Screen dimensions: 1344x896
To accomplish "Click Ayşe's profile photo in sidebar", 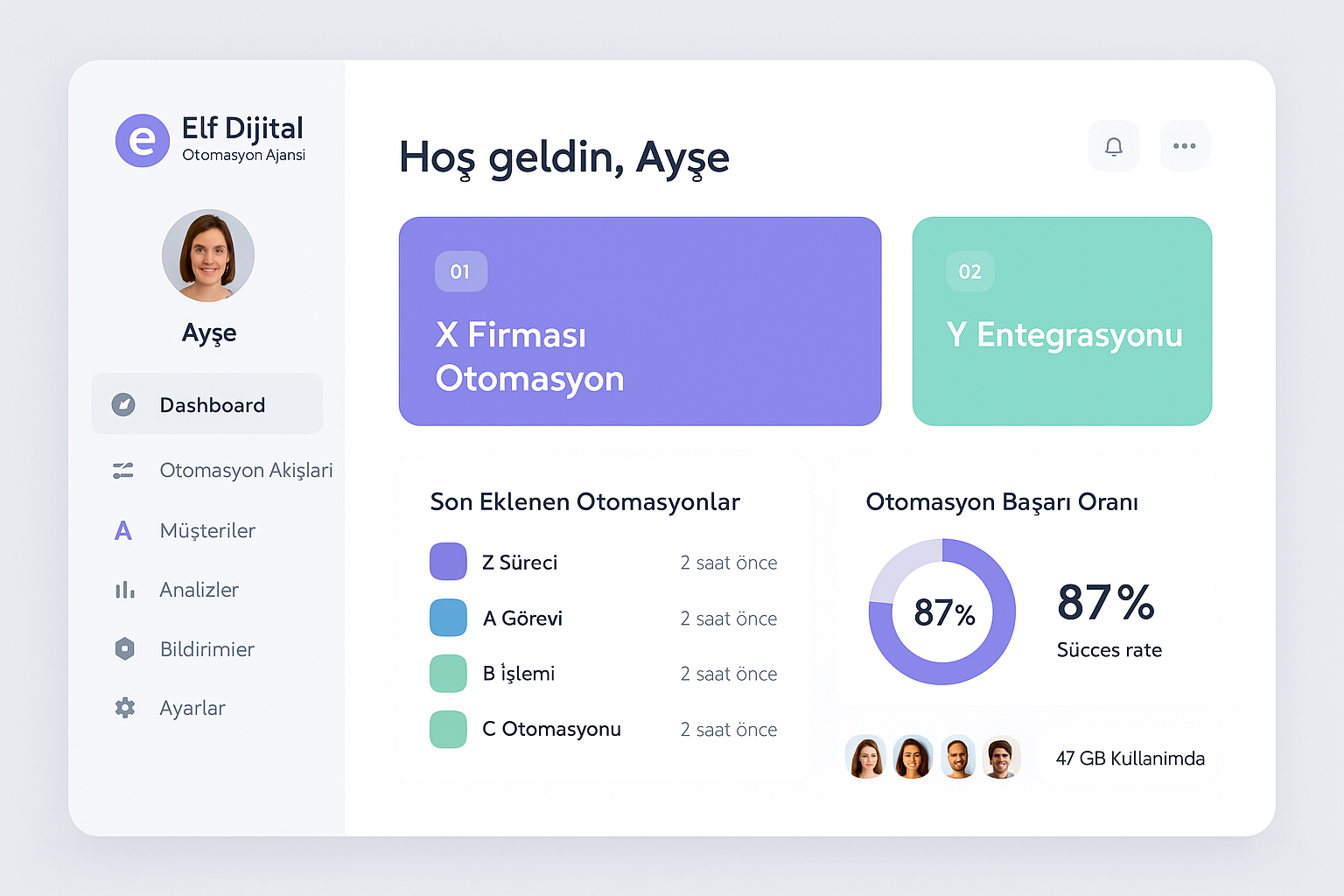I will click(x=208, y=255).
